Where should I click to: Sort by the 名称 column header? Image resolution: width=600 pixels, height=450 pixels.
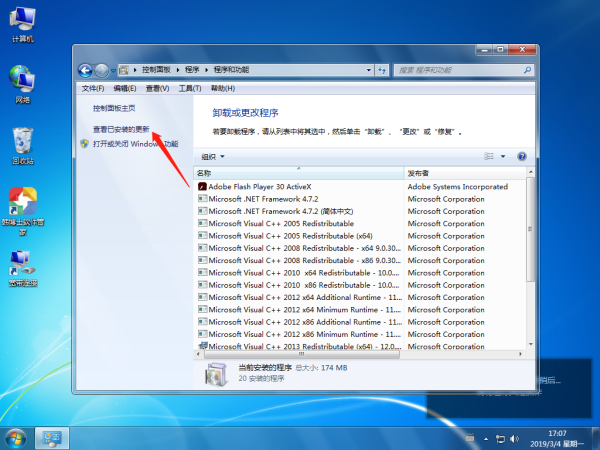[x=299, y=173]
